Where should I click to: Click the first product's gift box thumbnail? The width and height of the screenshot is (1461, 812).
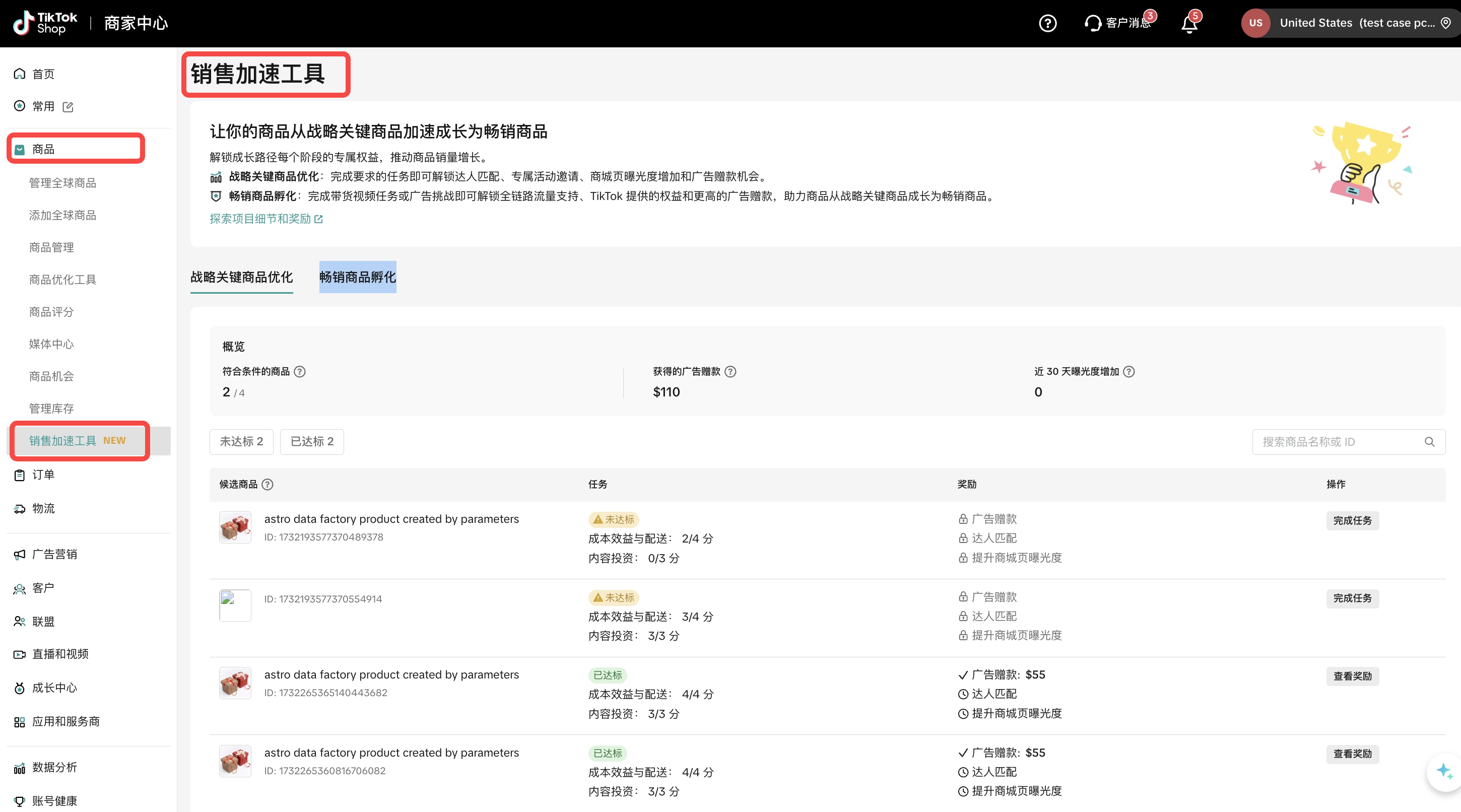(x=235, y=527)
